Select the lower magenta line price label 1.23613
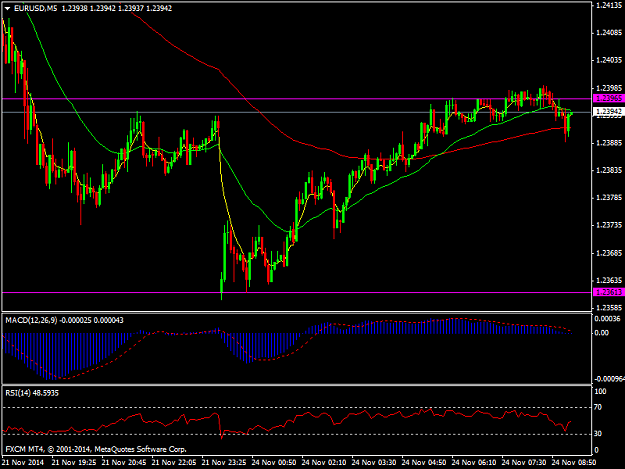The image size is (625, 469). 608,292
